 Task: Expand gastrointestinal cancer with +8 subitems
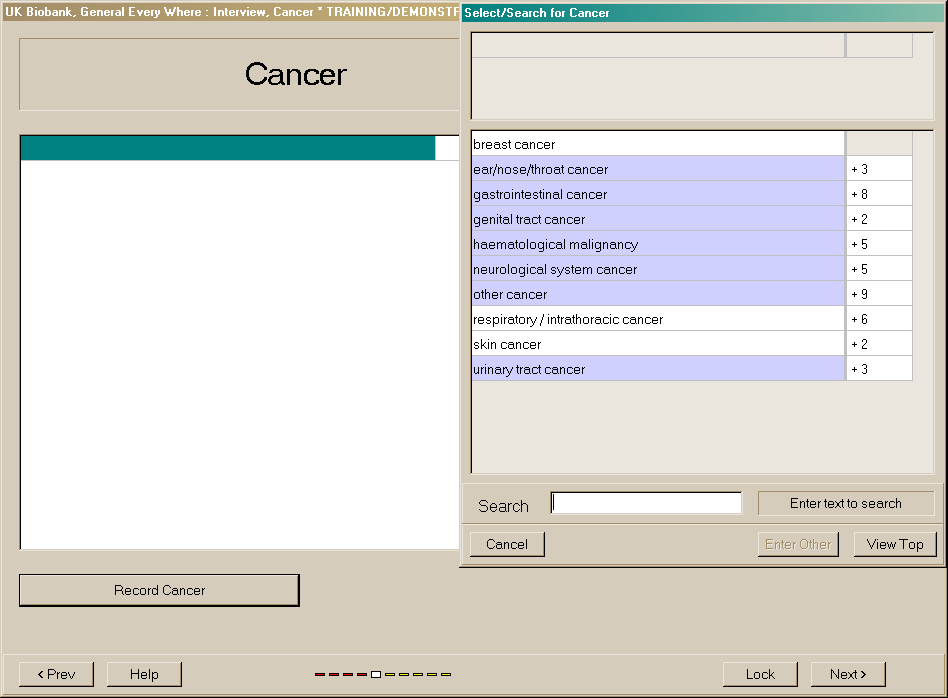point(878,194)
